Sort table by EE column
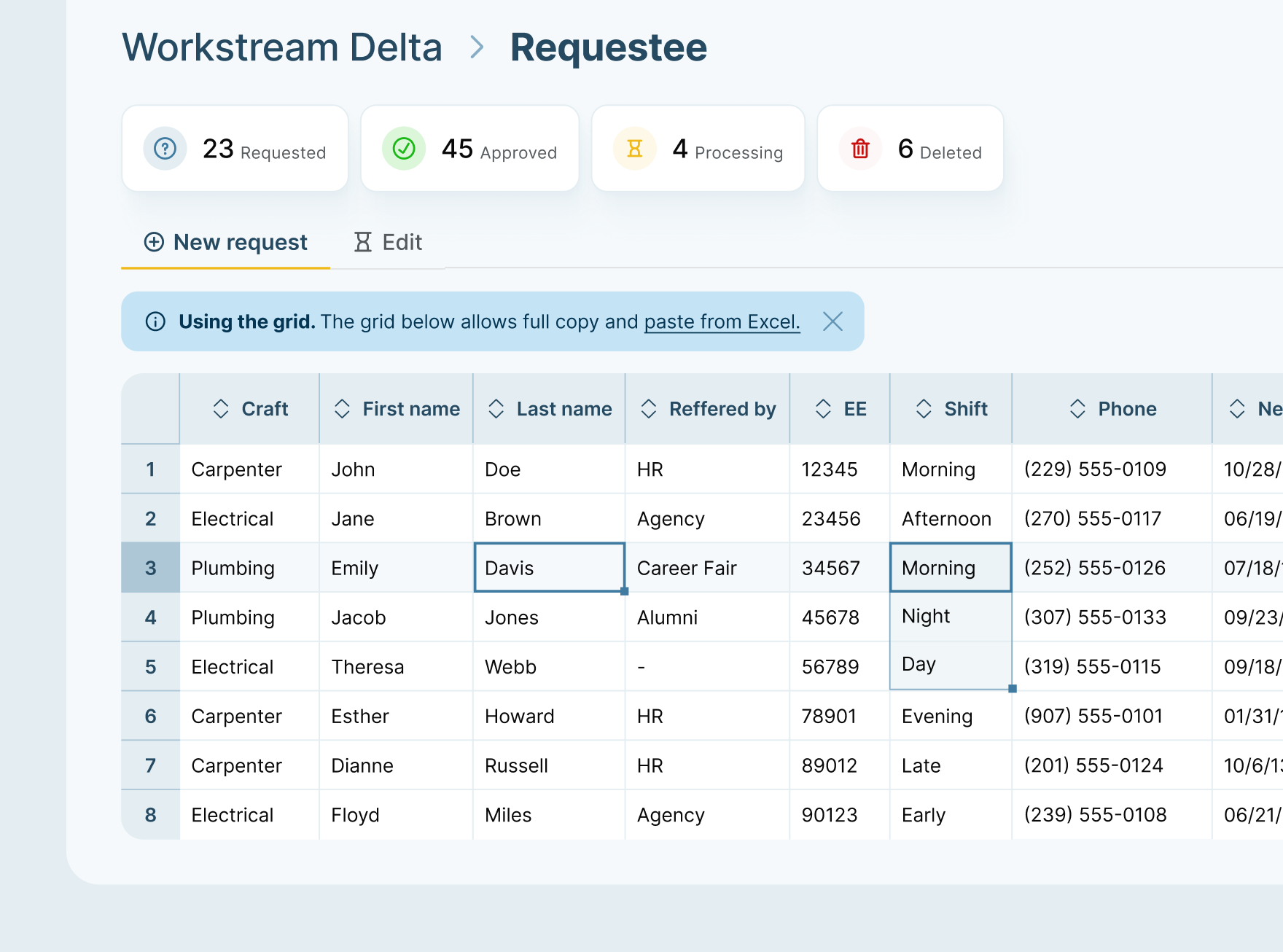1283x952 pixels. point(823,409)
